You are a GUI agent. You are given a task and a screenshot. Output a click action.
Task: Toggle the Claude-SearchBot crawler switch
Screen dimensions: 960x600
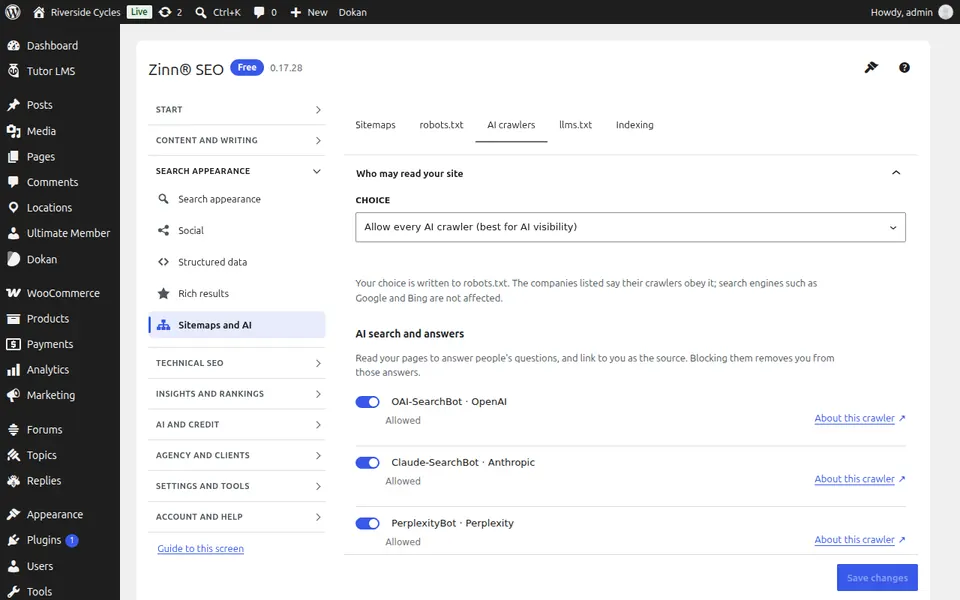tap(367, 463)
